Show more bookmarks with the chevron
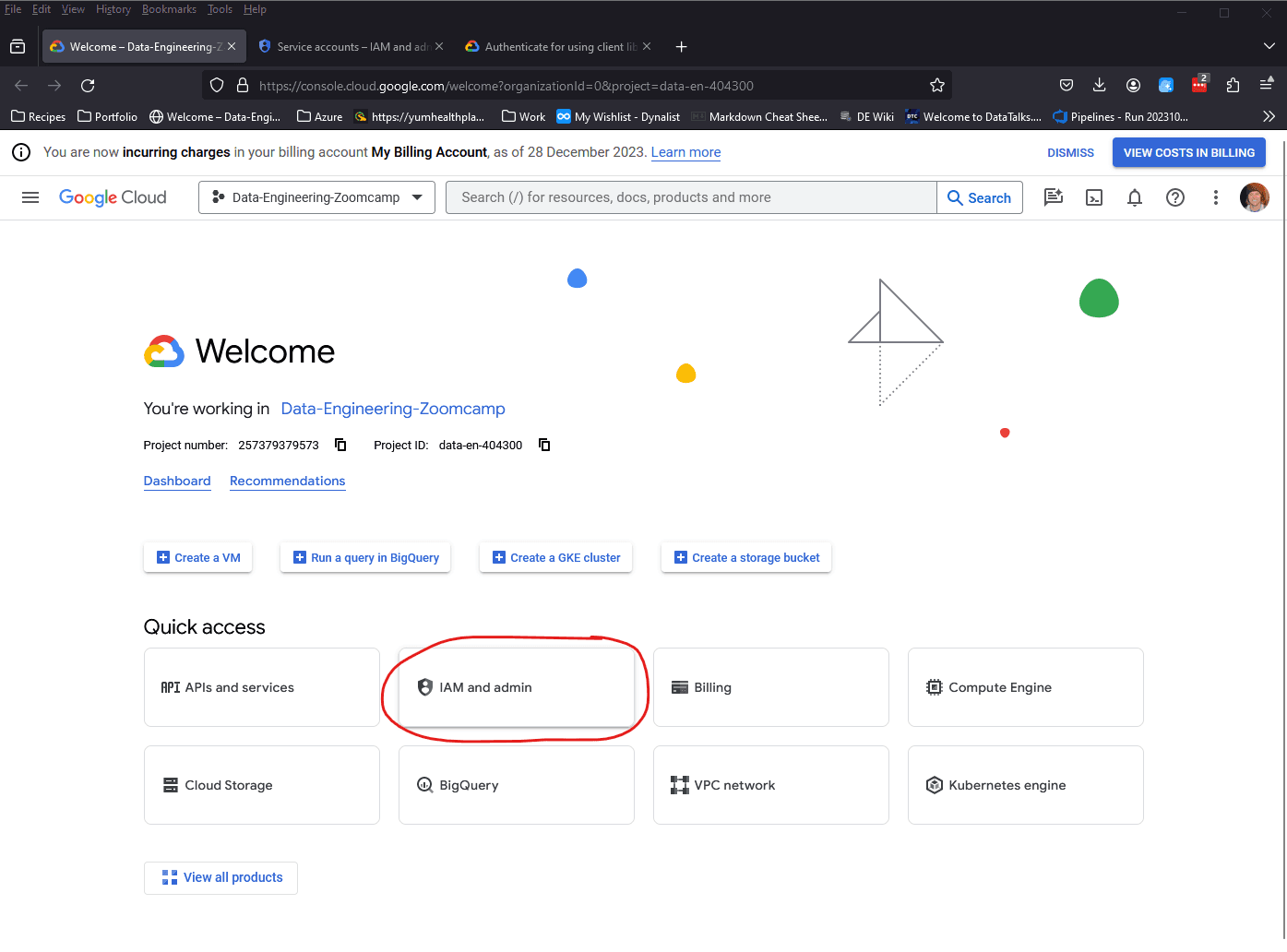Screen dimensions: 1287x952 (x=1269, y=117)
